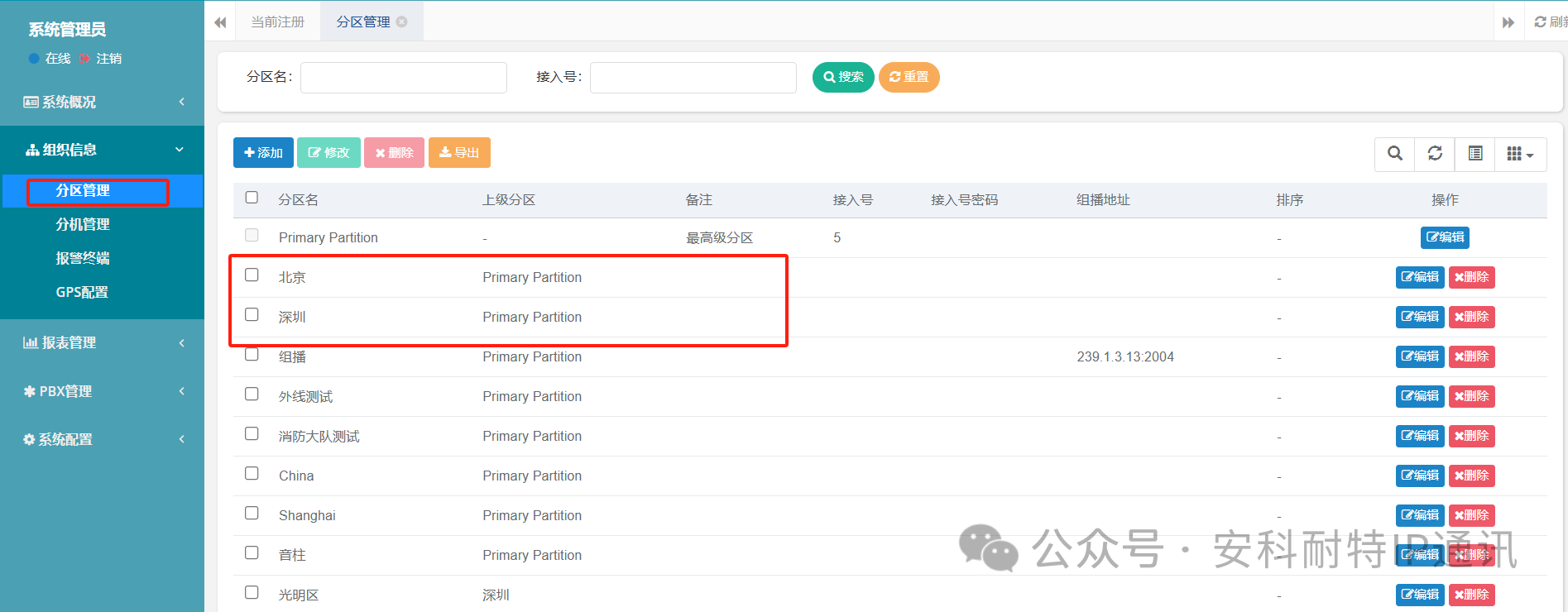
Task: Close the 分区管理 tab
Action: tap(402, 22)
